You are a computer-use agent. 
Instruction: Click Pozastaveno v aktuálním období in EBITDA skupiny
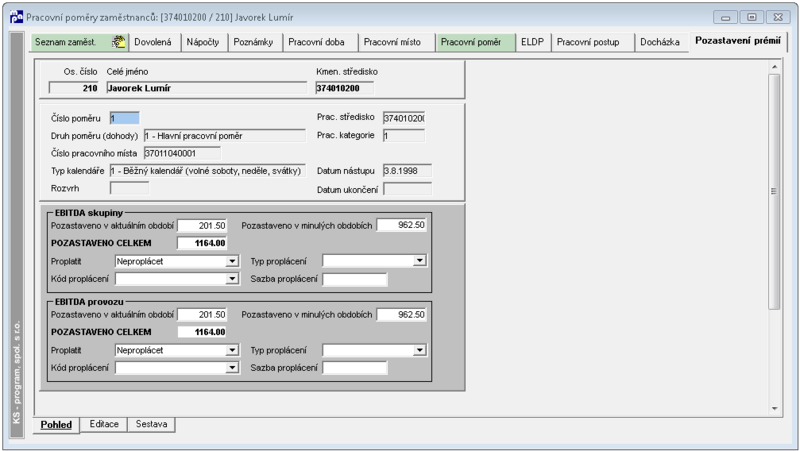[x=202, y=226]
